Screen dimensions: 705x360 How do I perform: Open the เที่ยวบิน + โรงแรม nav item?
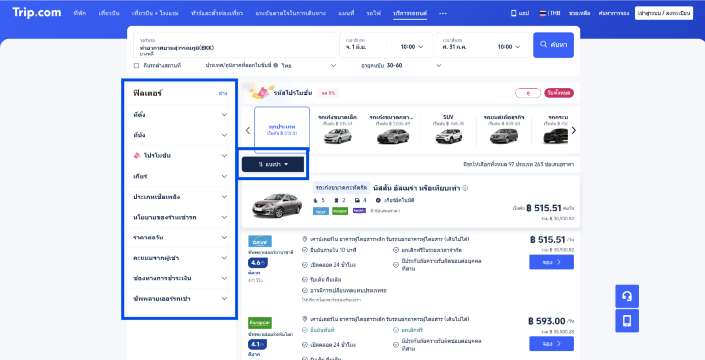(155, 13)
